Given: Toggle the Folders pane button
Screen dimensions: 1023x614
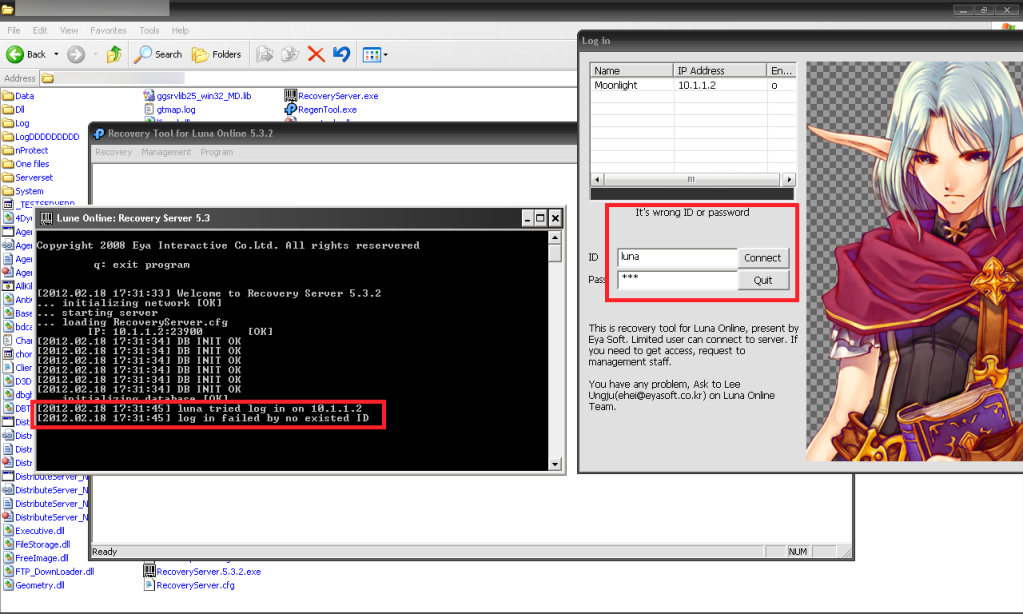Looking at the screenshot, I should tap(217, 54).
